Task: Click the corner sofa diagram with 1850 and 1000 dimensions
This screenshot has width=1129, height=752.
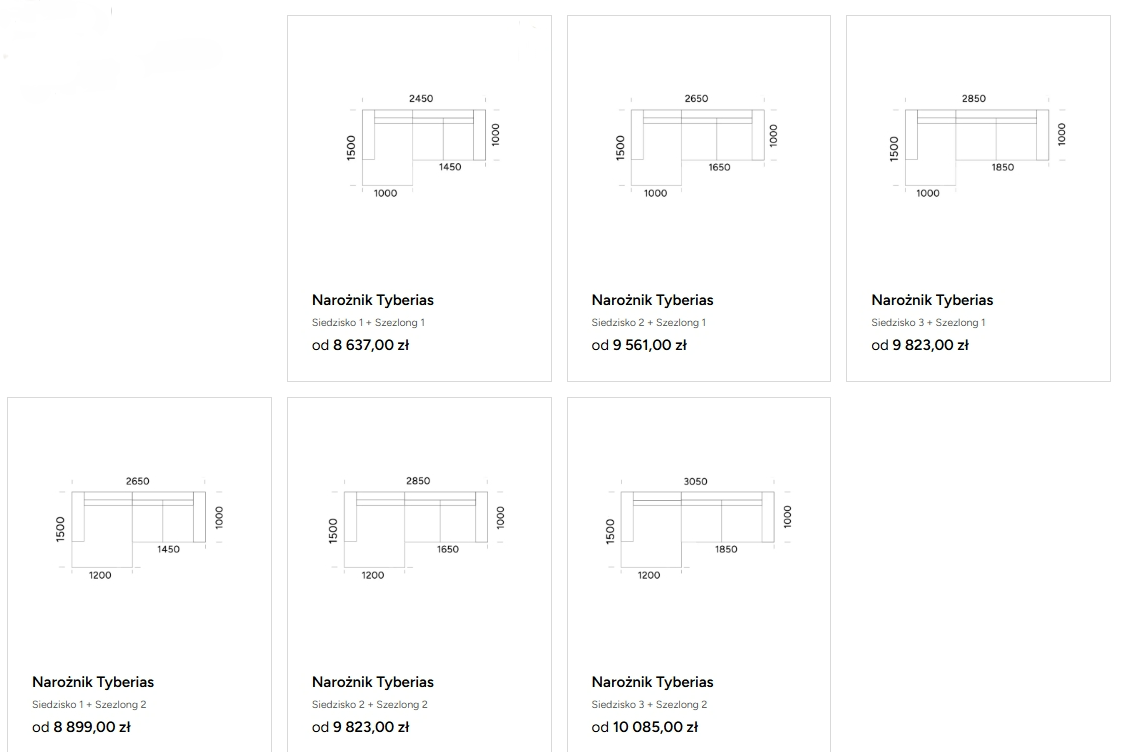Action: (x=977, y=145)
